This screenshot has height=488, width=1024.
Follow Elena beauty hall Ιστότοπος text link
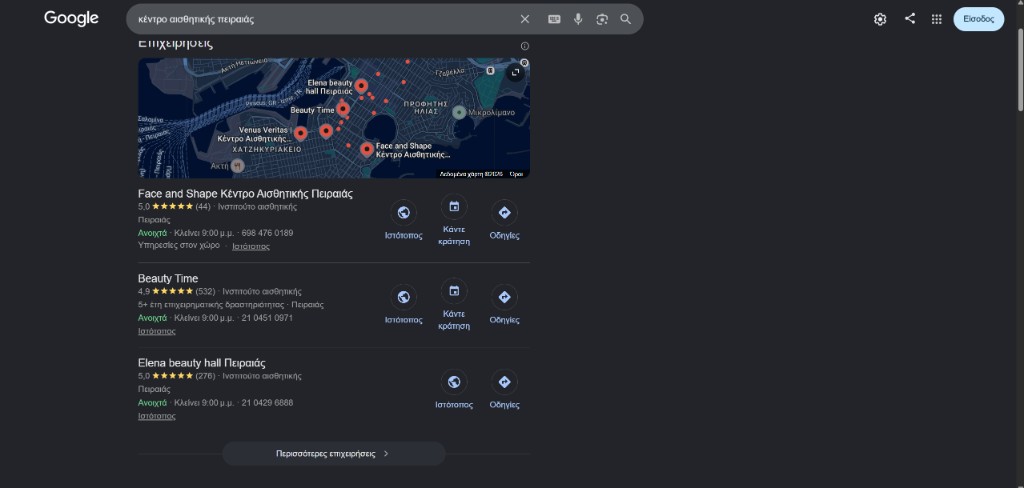click(x=157, y=416)
